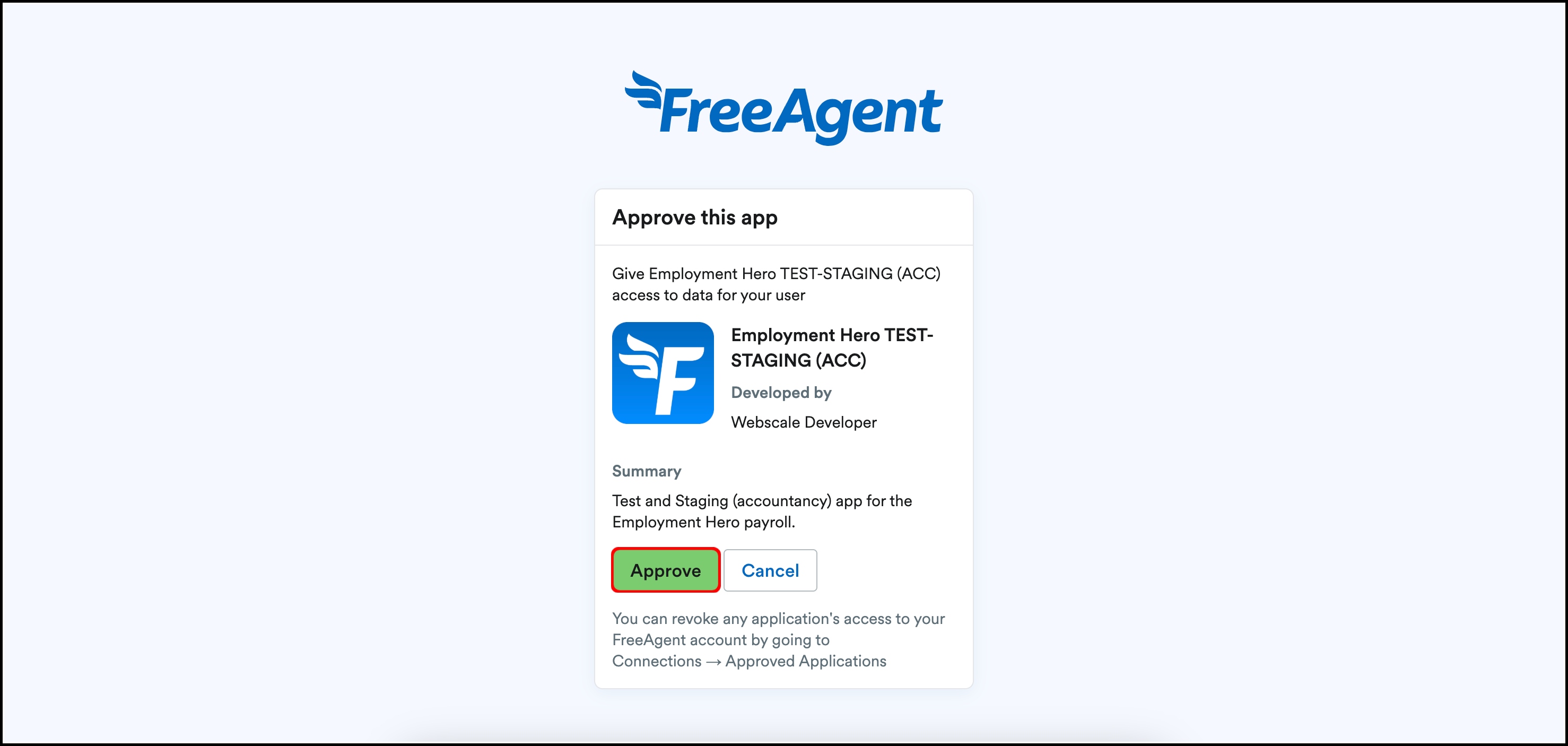Click the 'Give Employment Hero TEST-STAGING' access sentence
Viewport: 1568px width, 746px height.
(x=776, y=284)
